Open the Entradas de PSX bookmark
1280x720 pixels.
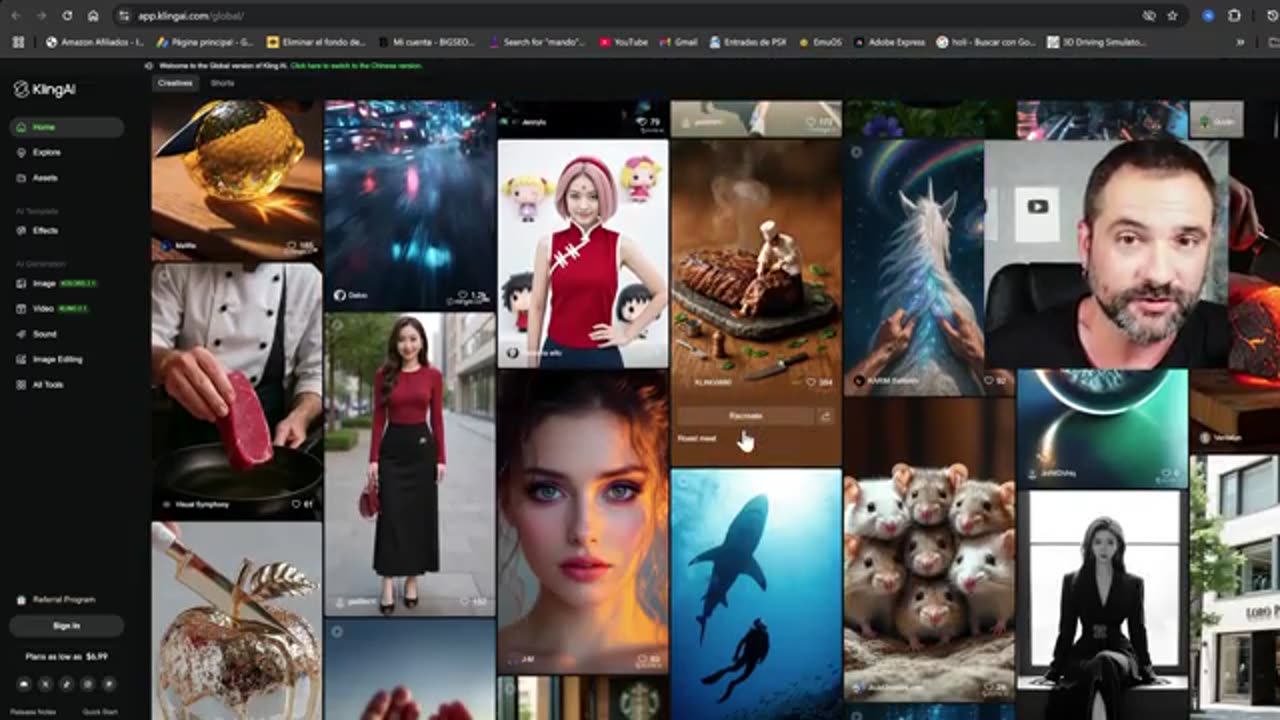[748, 42]
